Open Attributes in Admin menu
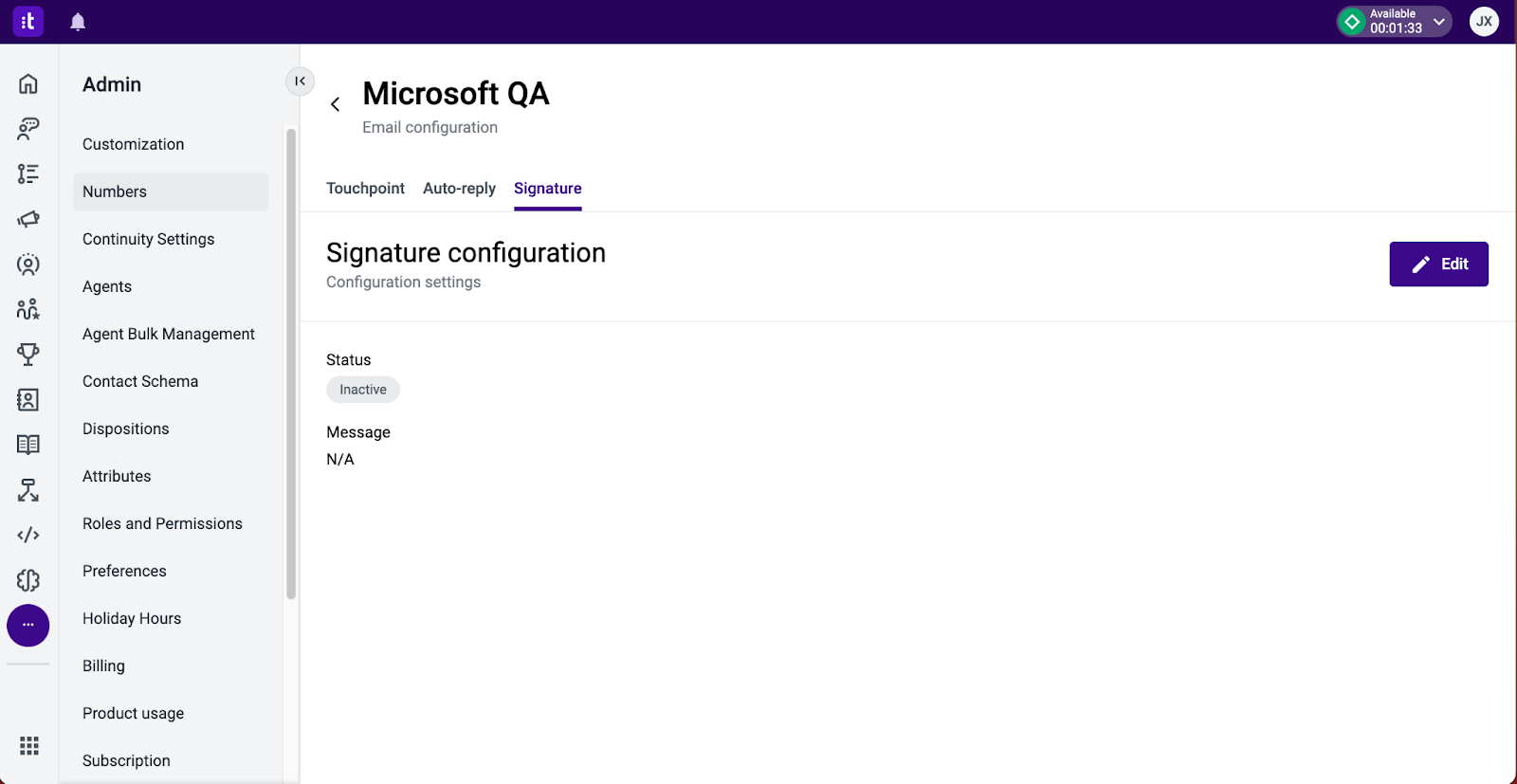The image size is (1517, 784). 171,476
